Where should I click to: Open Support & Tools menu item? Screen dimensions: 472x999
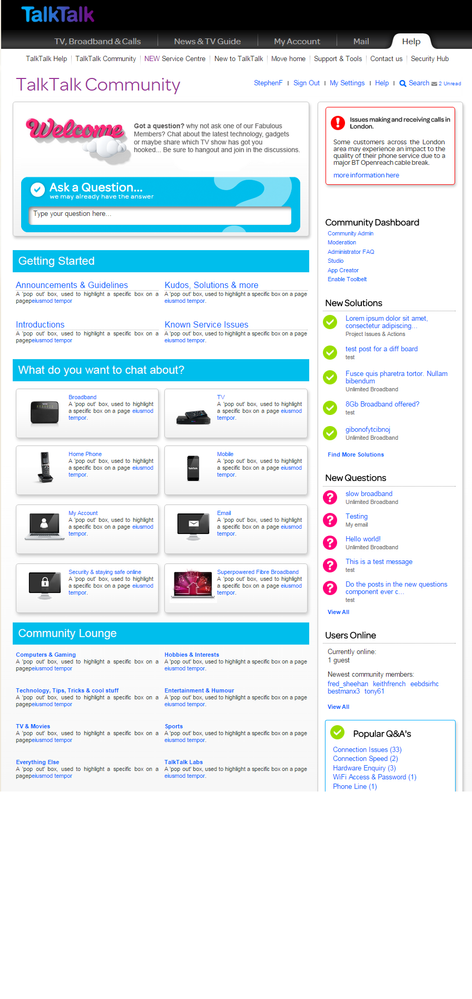338,59
